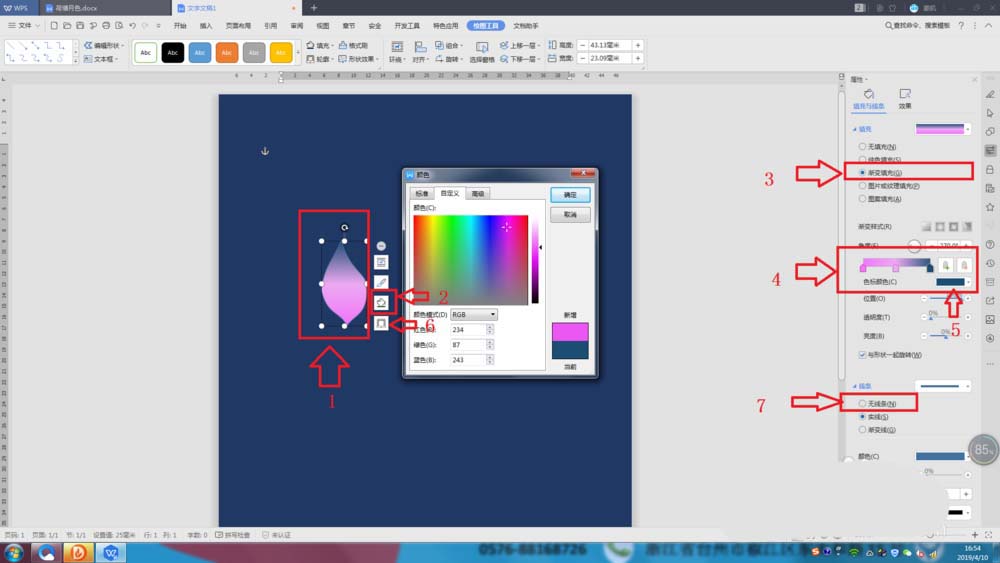The height and width of the screenshot is (563, 1000).
Task: Click the help question icon in right sidebar
Action: coord(990,245)
